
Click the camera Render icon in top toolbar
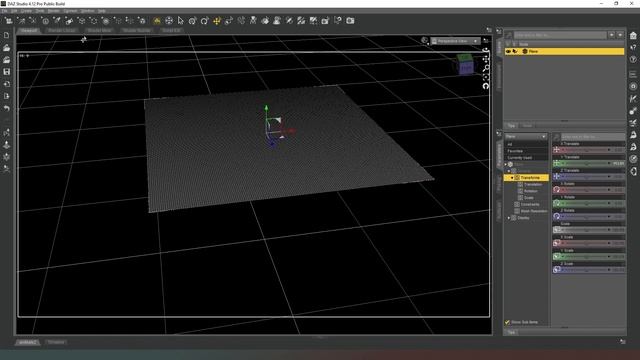[350, 20]
